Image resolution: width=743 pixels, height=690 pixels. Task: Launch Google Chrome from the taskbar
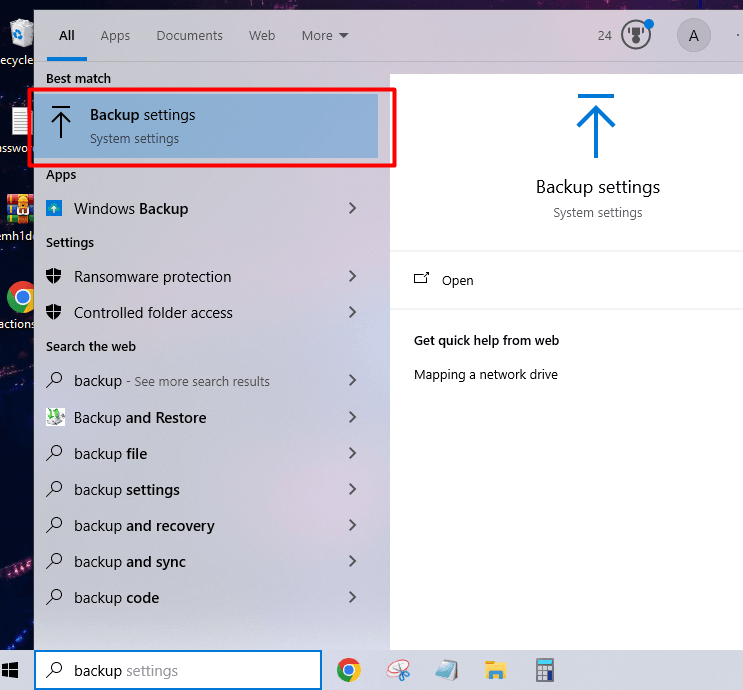[349, 670]
